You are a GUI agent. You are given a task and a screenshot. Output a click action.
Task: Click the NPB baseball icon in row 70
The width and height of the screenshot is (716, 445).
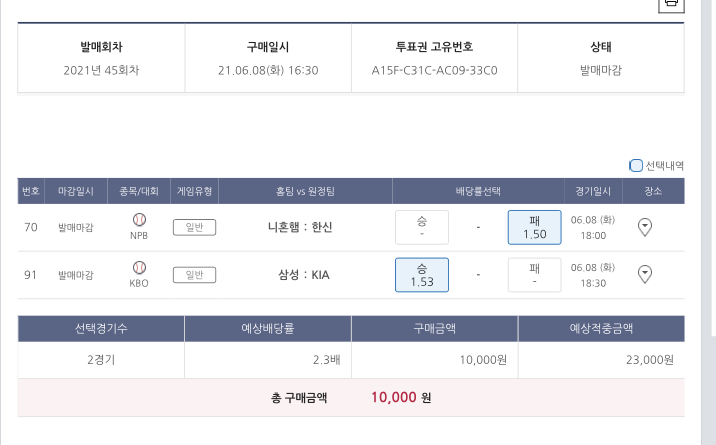(139, 220)
